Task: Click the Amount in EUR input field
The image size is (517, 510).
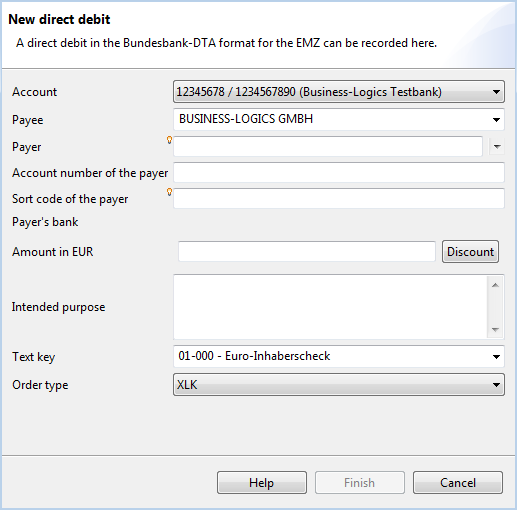Action: [x=307, y=251]
